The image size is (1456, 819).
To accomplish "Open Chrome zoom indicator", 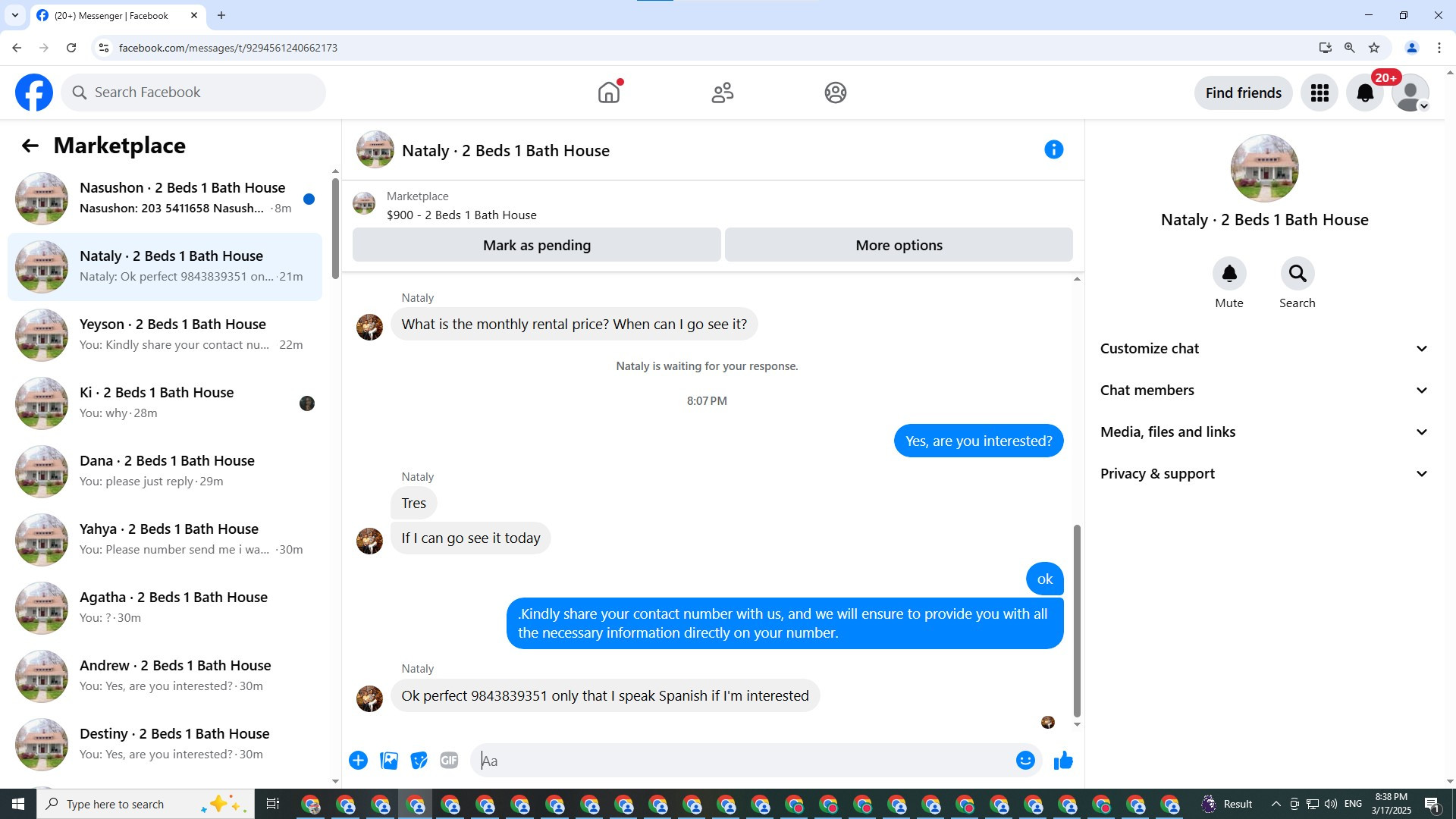I will pos(1350,48).
